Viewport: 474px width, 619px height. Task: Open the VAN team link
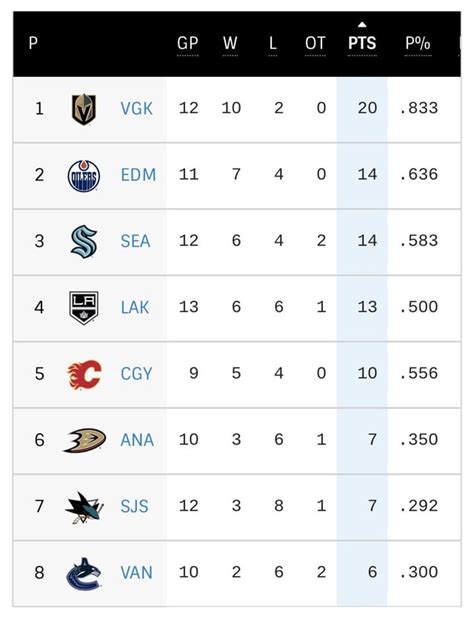(x=137, y=573)
